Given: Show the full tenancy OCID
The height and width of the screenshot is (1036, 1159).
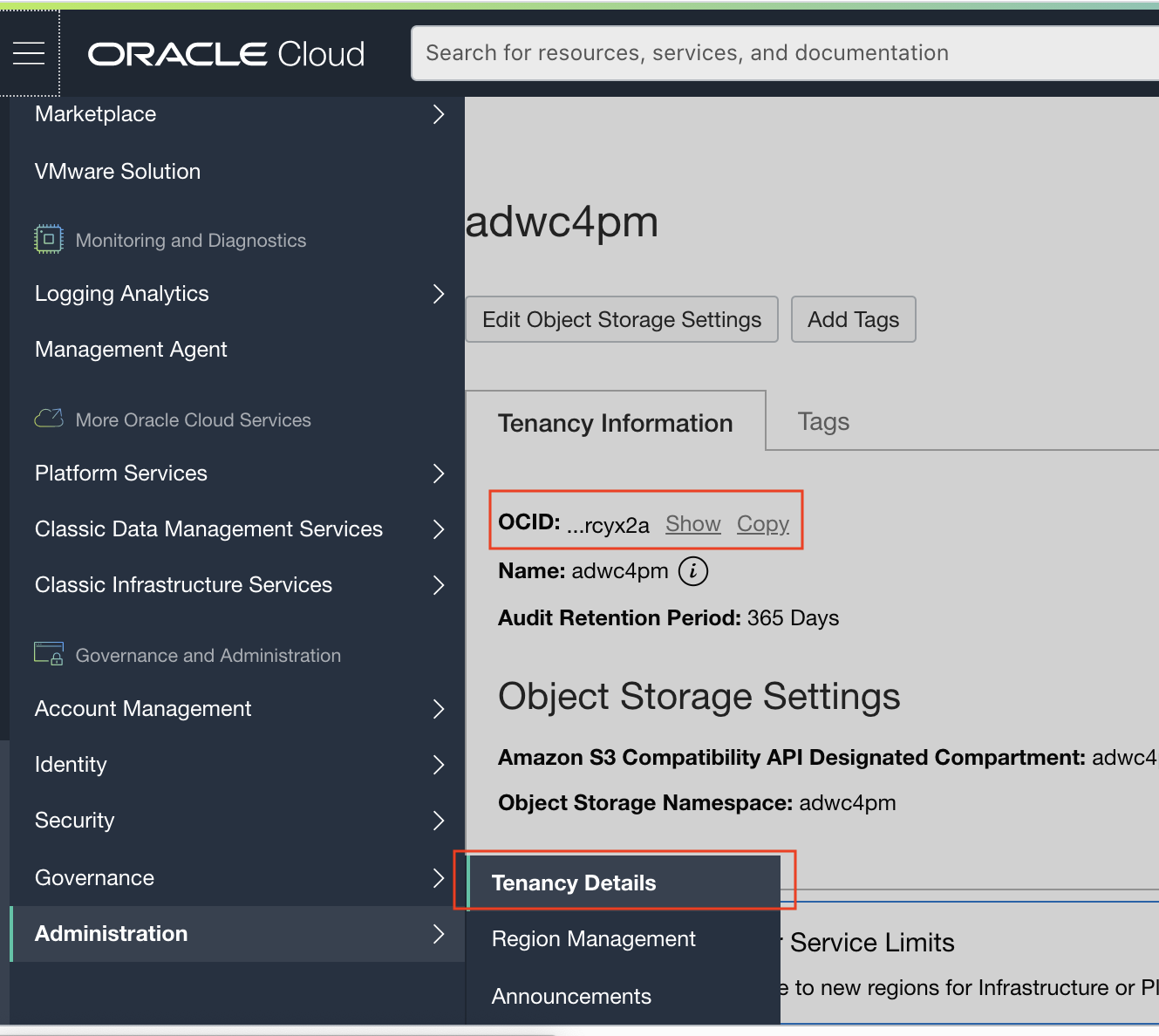Looking at the screenshot, I should tap(693, 524).
